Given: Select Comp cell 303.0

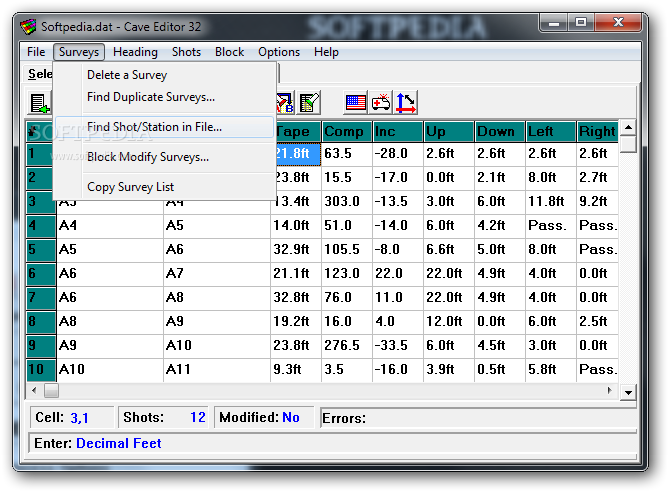Looking at the screenshot, I should point(347,201).
